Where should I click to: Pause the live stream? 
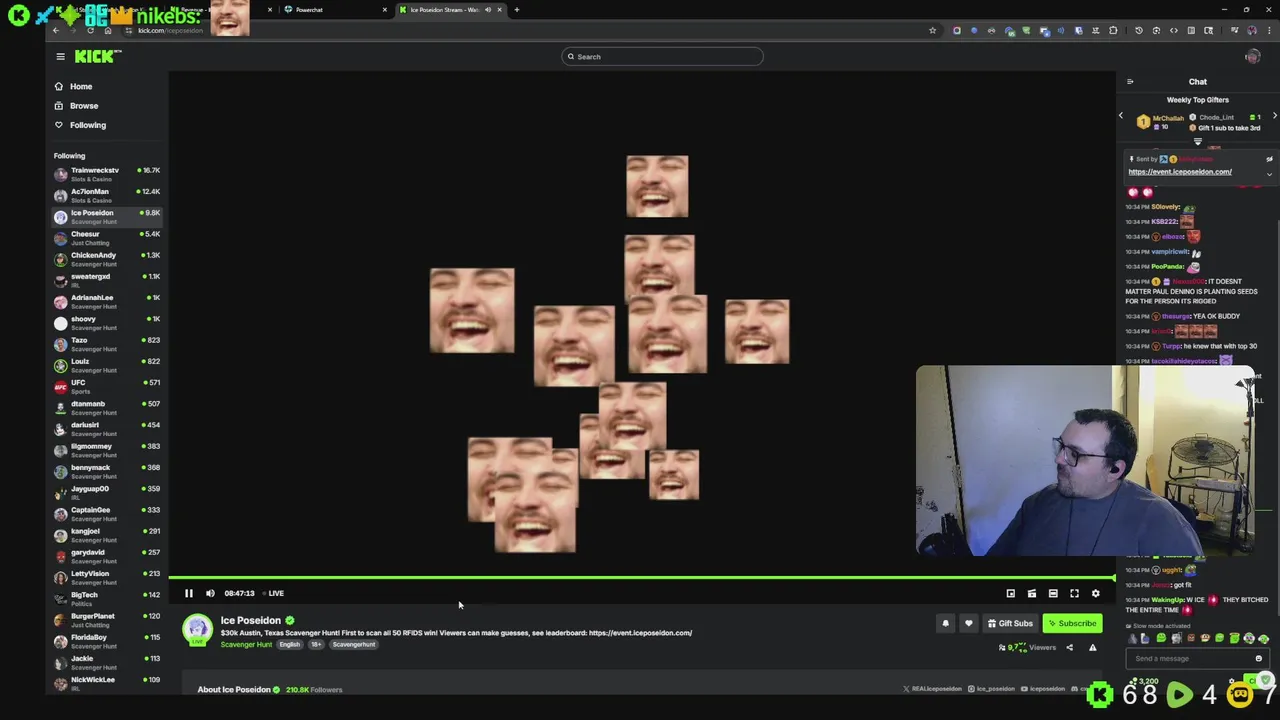188,593
